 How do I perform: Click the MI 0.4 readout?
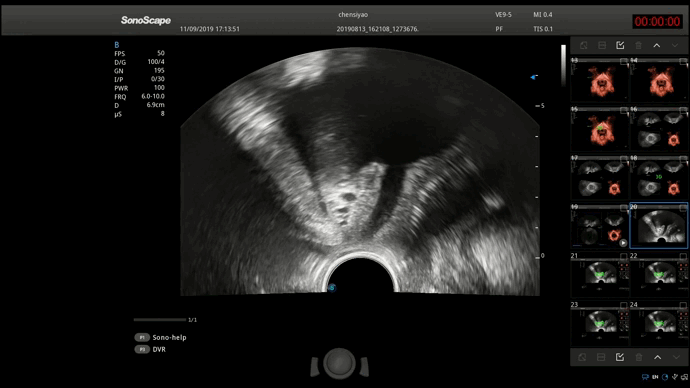pyautogui.click(x=543, y=15)
